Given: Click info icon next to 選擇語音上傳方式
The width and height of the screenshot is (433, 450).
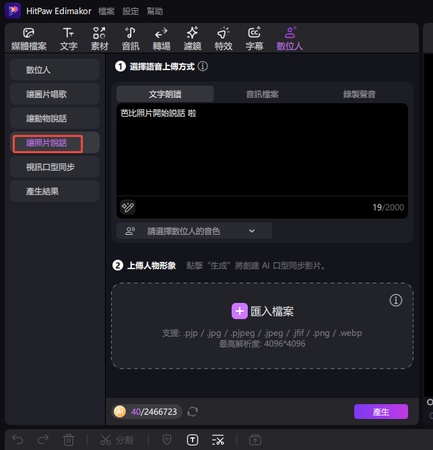Looking at the screenshot, I should tap(203, 66).
